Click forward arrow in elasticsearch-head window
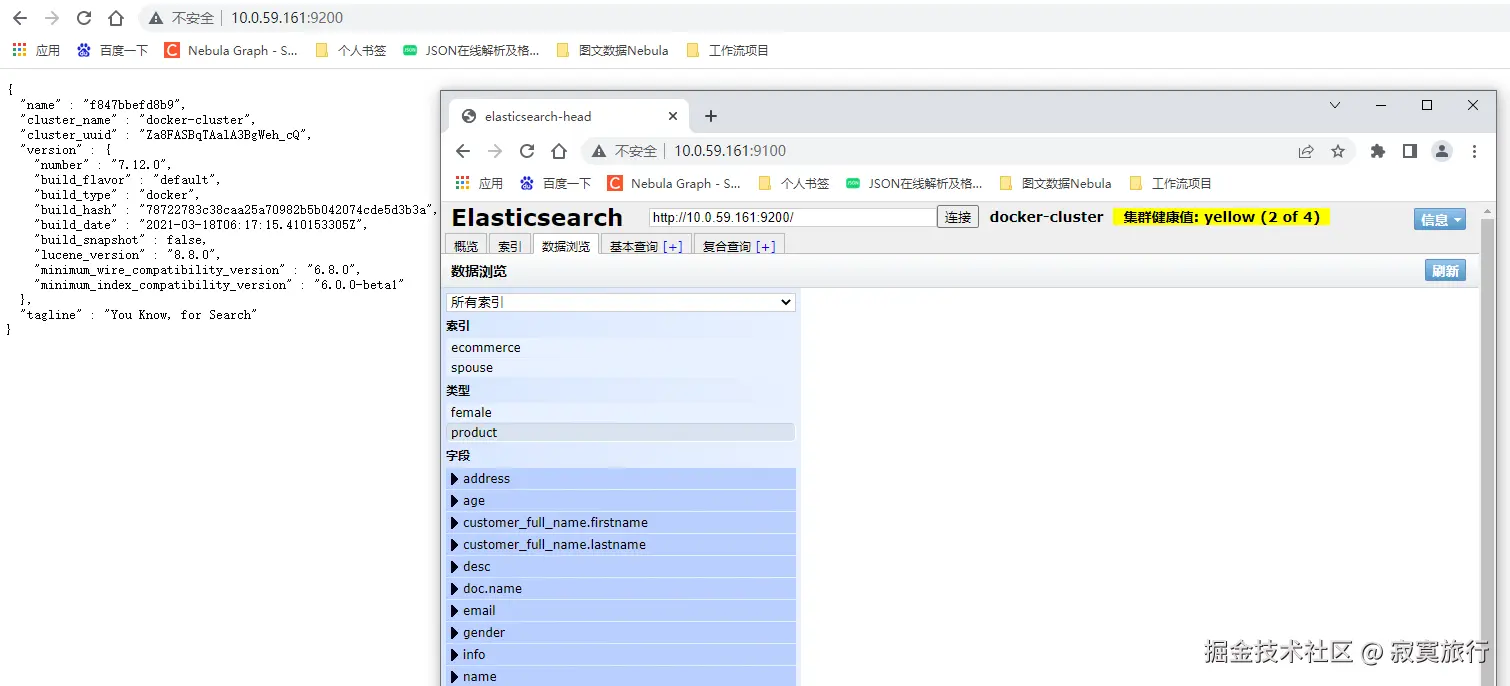Screen dimensions: 1510x686 [x=495, y=151]
